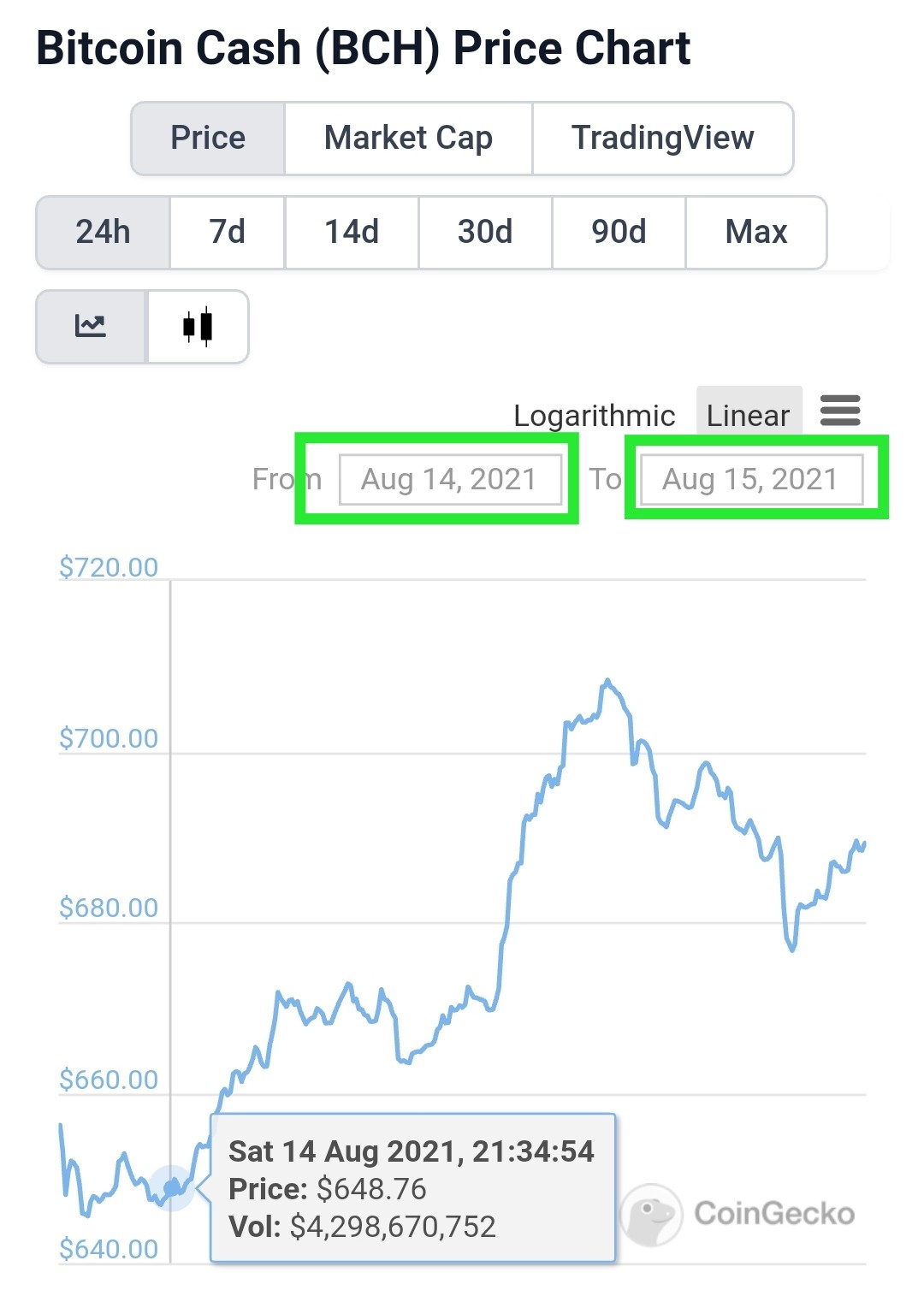
Task: Select the 90d time range
Action: point(619,233)
